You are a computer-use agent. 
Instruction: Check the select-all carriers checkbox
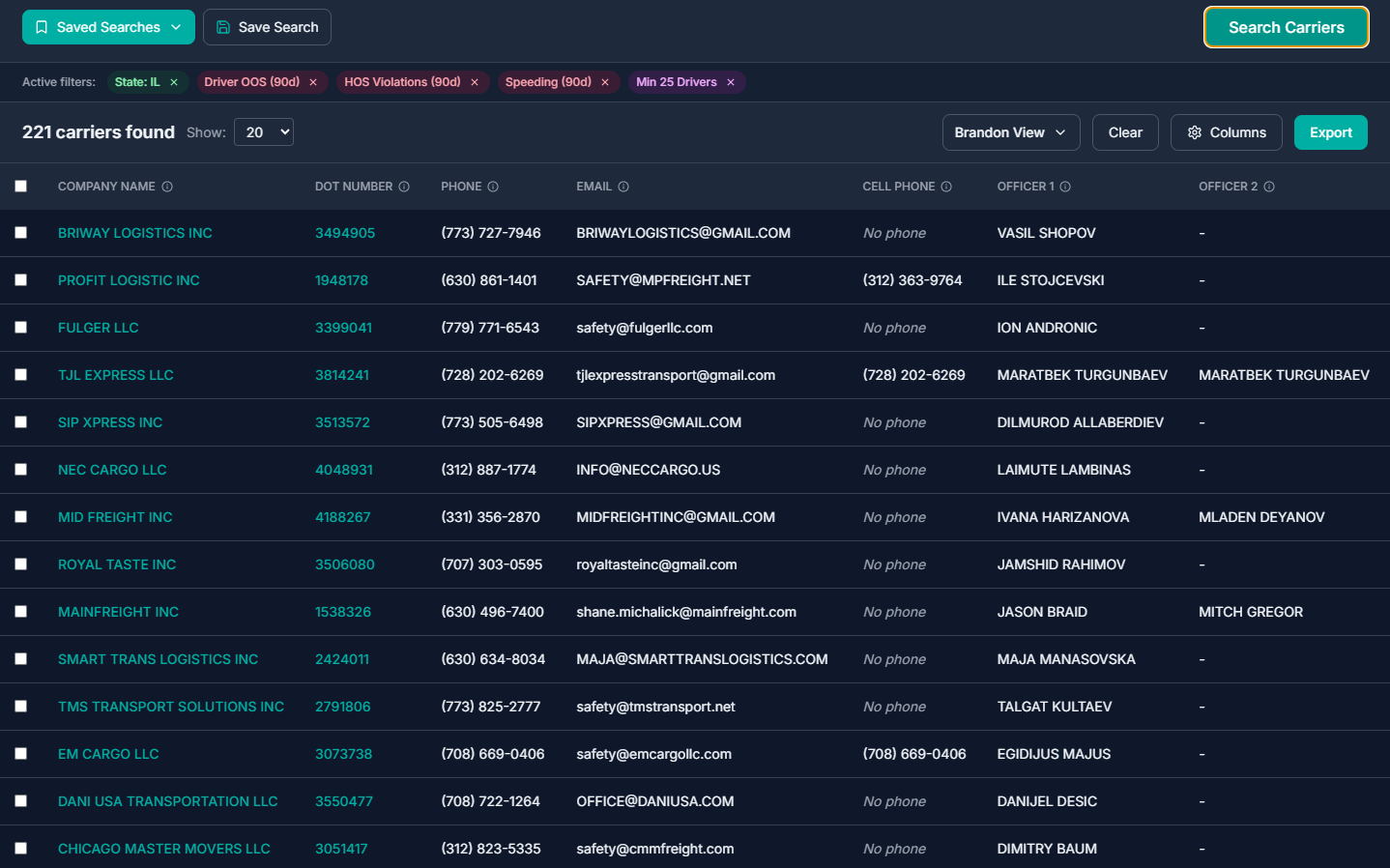(x=21, y=186)
